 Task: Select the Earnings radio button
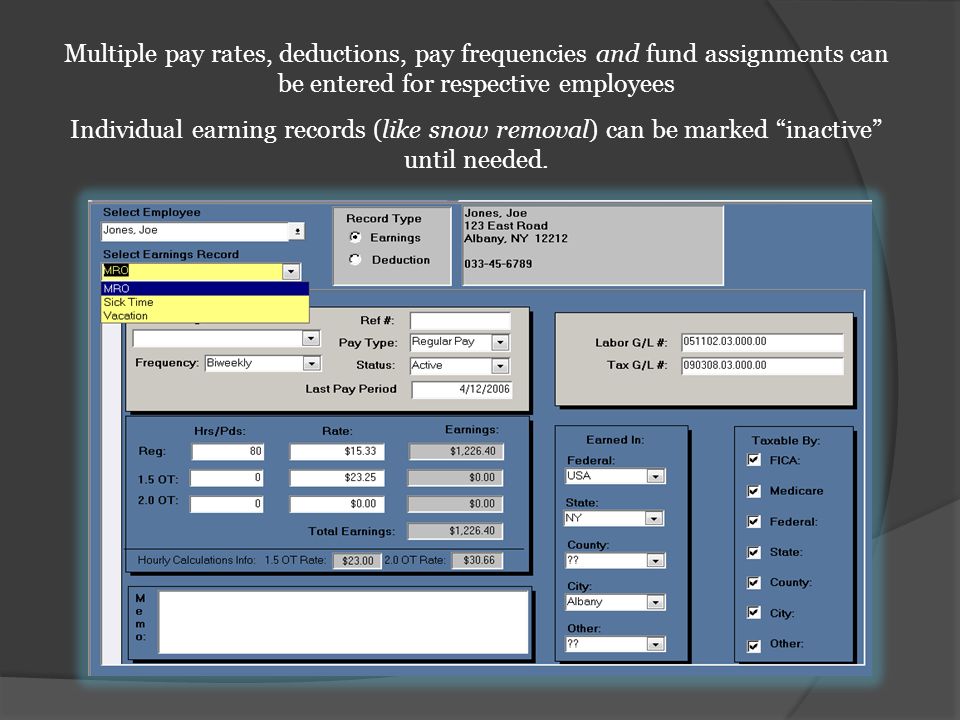tap(355, 237)
